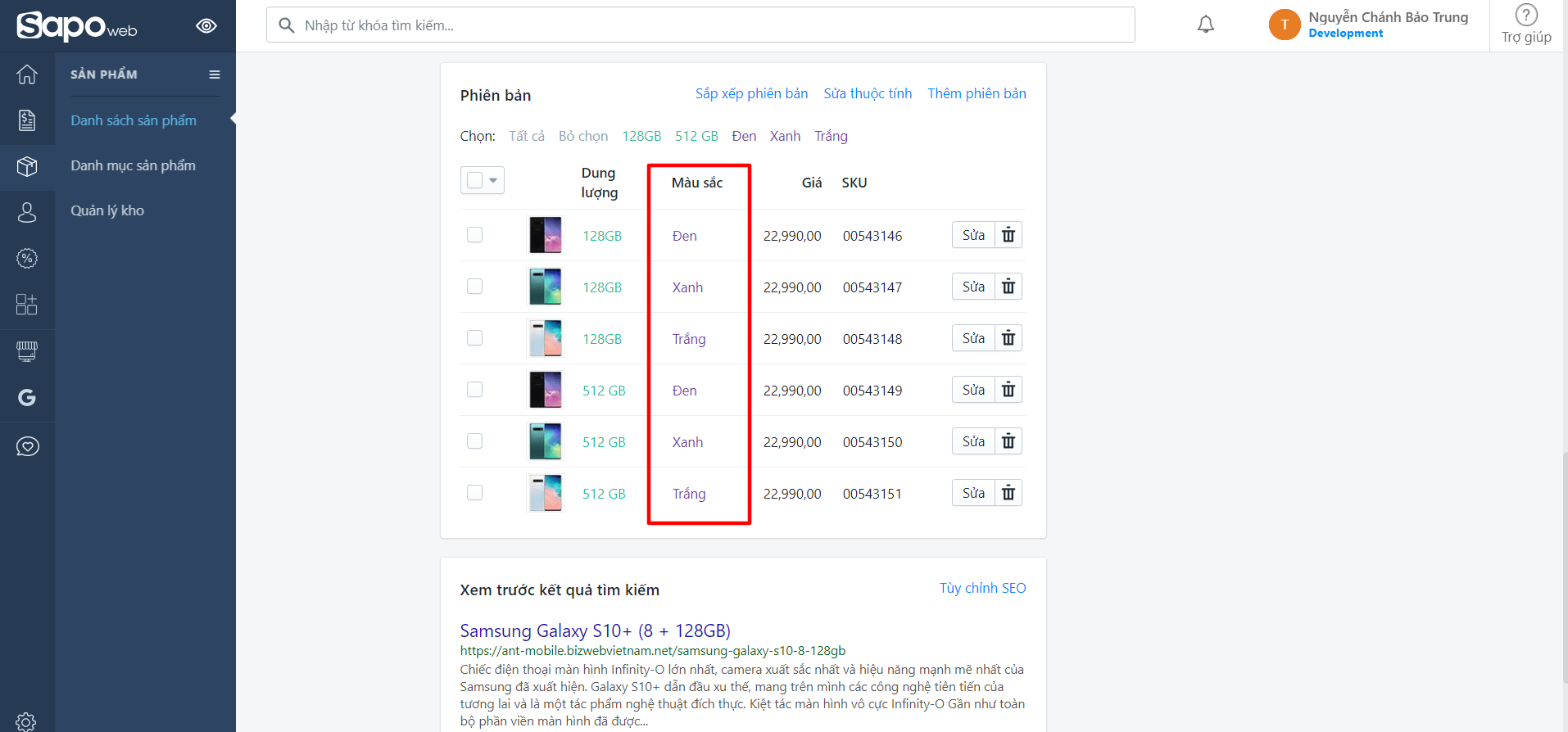
Task: Open the promotions percent icon in sidebar
Action: (x=27, y=259)
